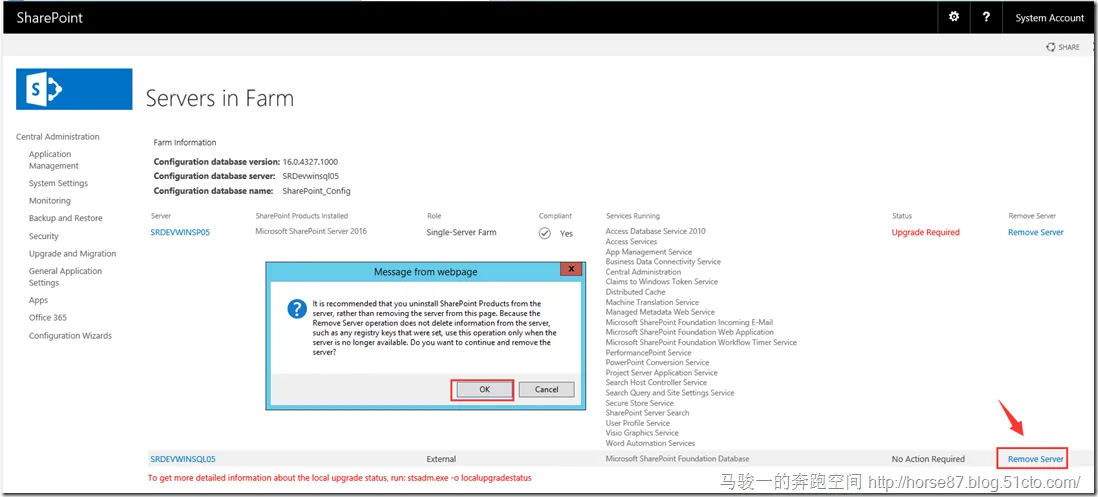The width and height of the screenshot is (1098, 497).
Task: Open the Monitoring section
Action: 49,201
